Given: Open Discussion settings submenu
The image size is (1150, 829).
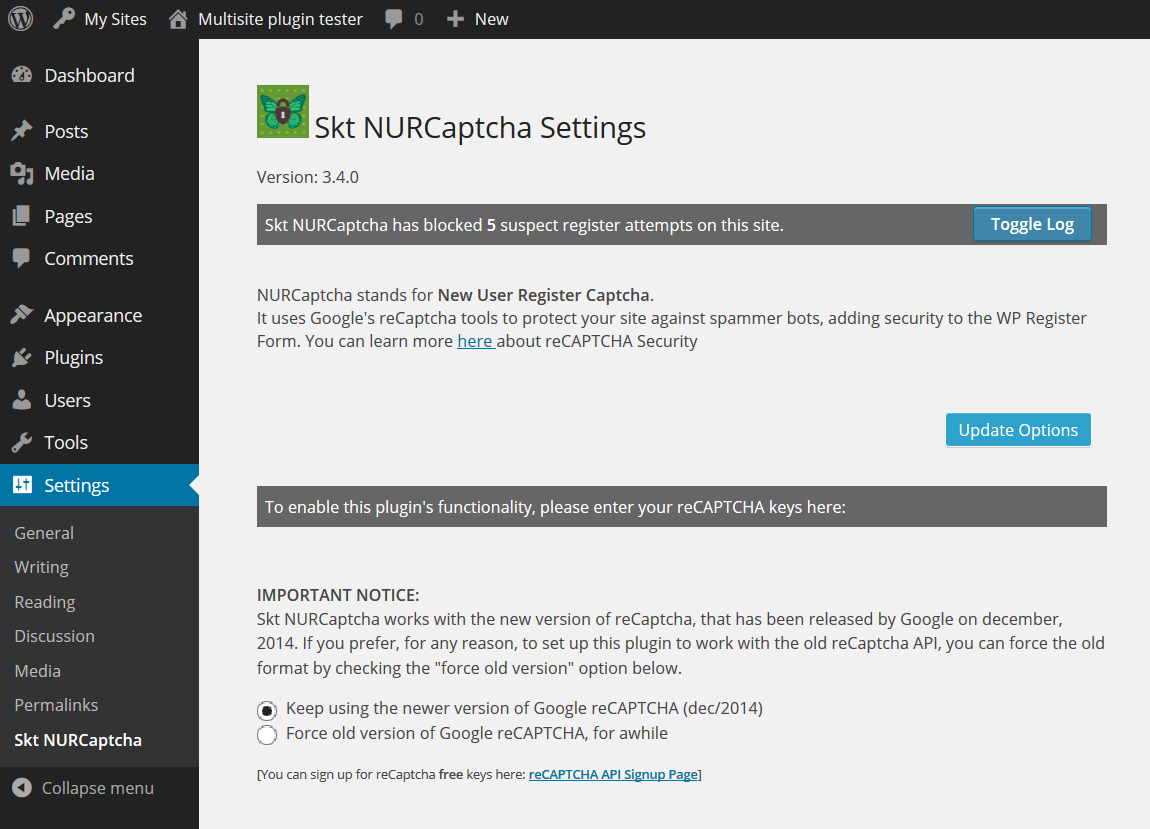Looking at the screenshot, I should [x=54, y=636].
